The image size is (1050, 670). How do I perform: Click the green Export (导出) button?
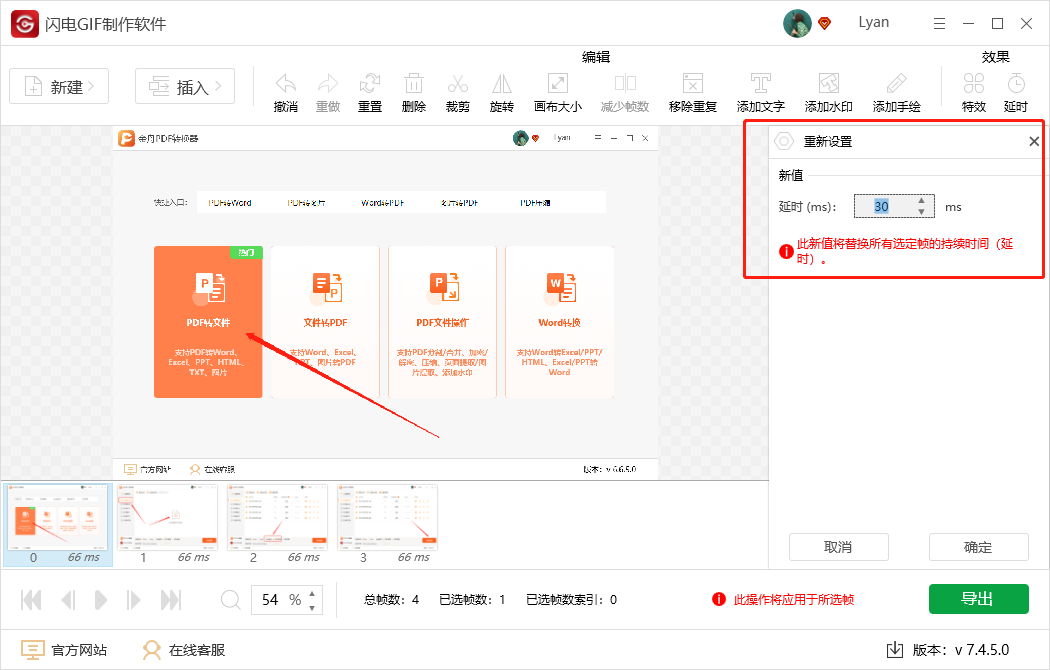[978, 599]
